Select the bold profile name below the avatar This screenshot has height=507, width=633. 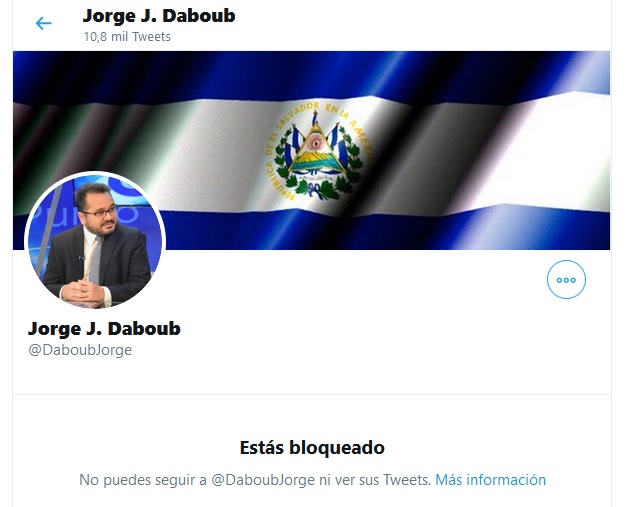click(104, 329)
